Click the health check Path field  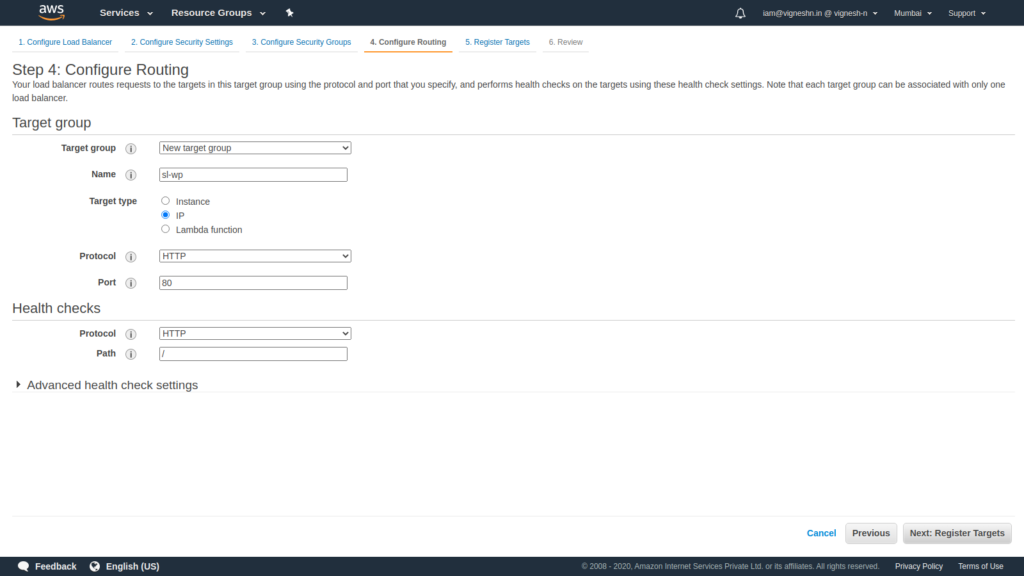tap(253, 354)
